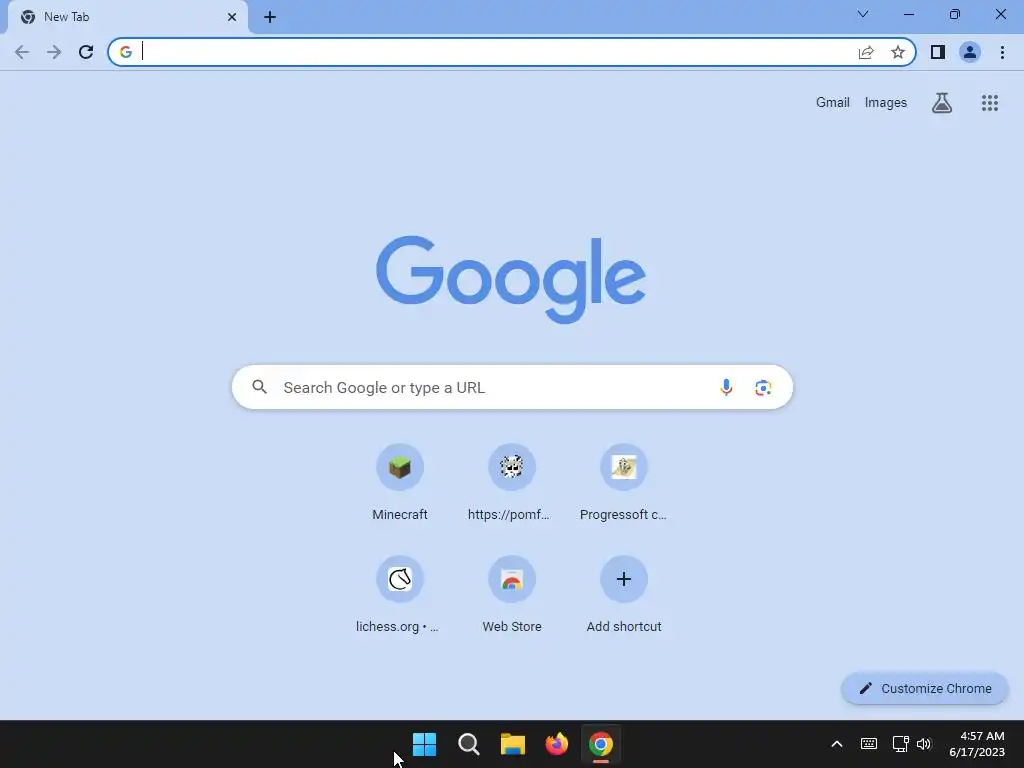Click the search magnifier in search box
This screenshot has width=1024, height=768.
point(259,387)
